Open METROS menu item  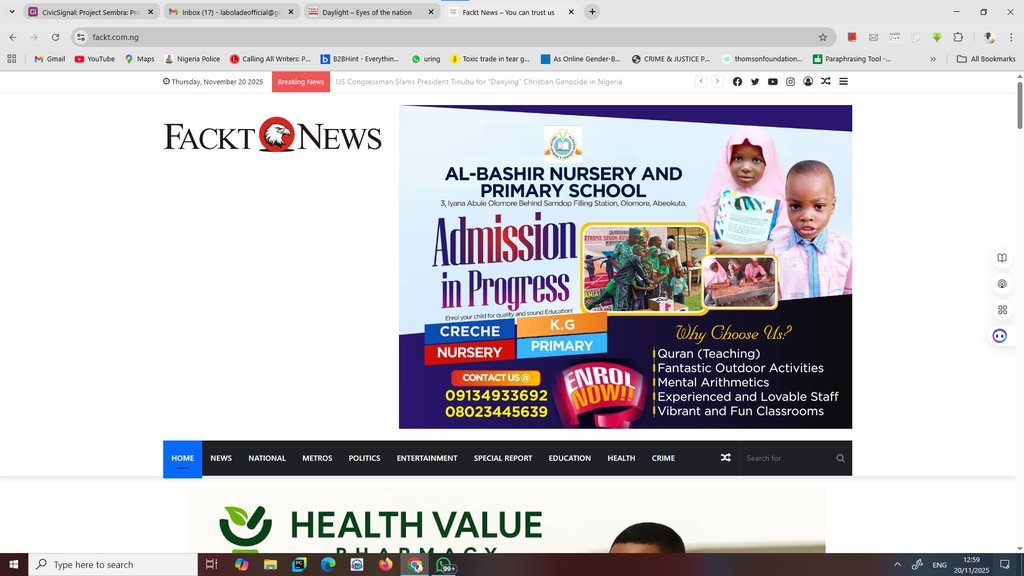click(317, 458)
